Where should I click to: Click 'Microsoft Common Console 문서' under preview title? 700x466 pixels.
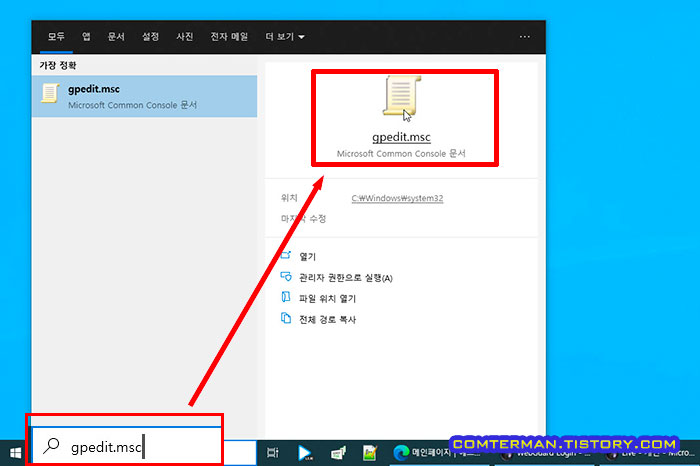tap(401, 154)
